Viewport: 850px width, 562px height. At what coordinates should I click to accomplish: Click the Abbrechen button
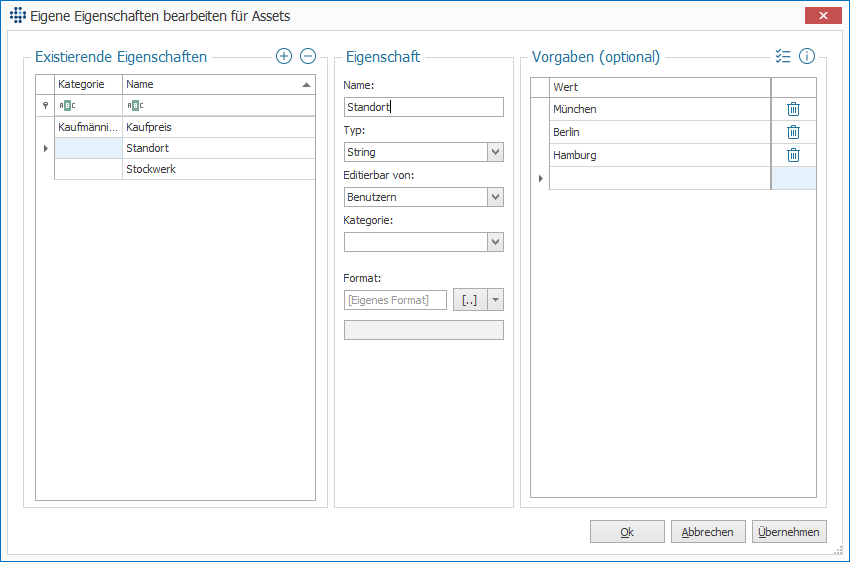tap(708, 532)
